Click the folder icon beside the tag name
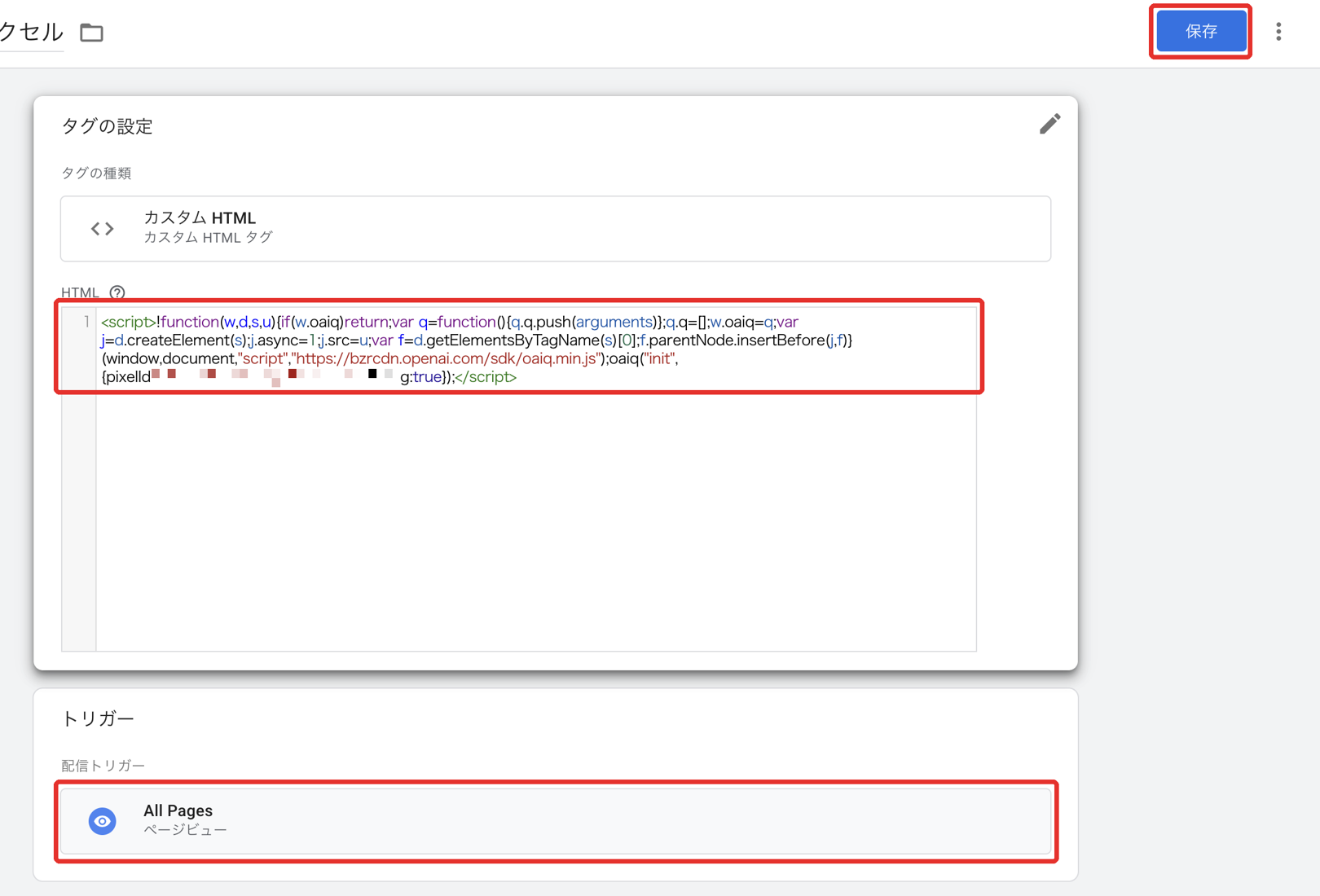The height and width of the screenshot is (896, 1320). click(x=91, y=33)
